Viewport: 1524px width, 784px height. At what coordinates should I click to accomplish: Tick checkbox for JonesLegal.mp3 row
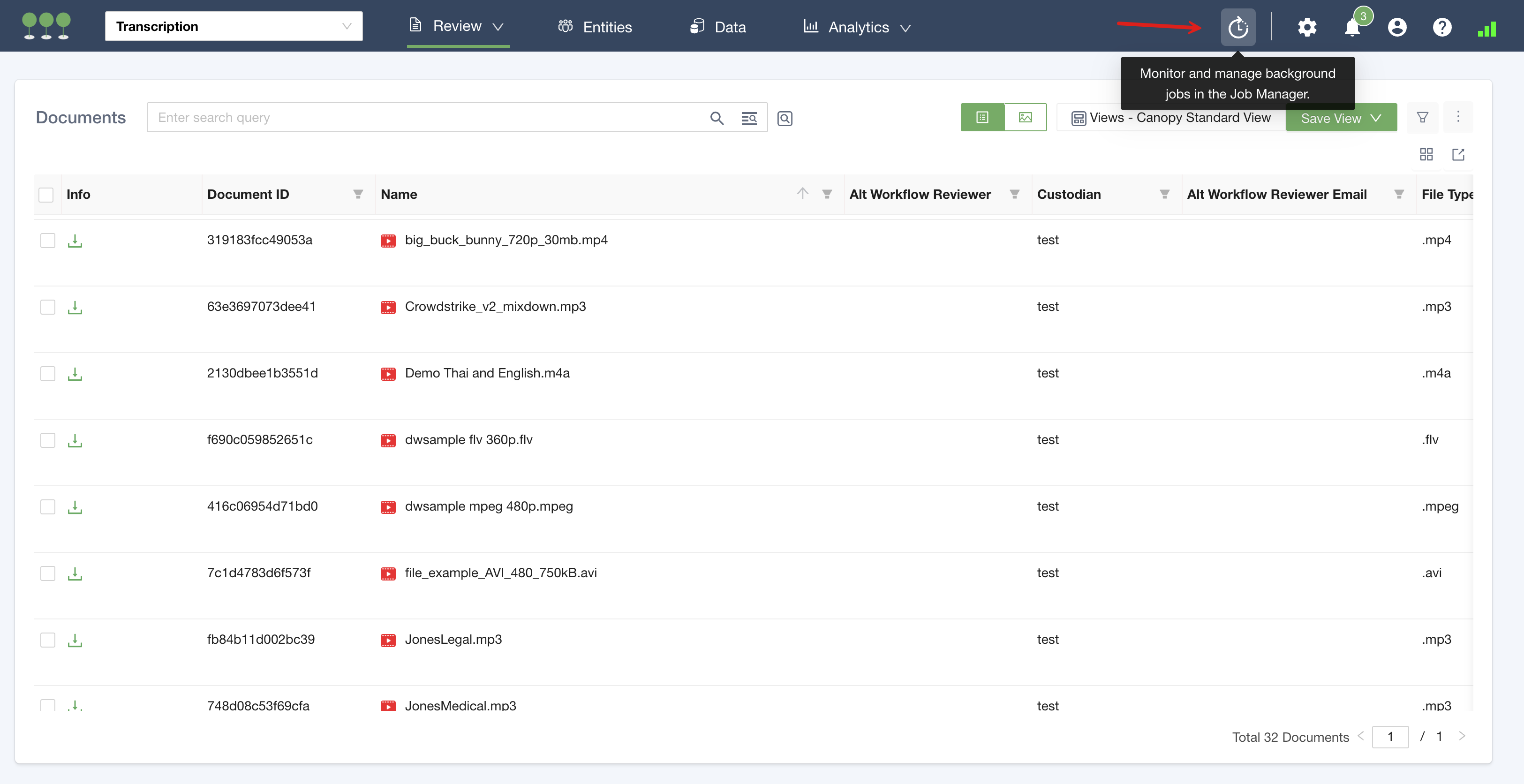pyautogui.click(x=47, y=640)
